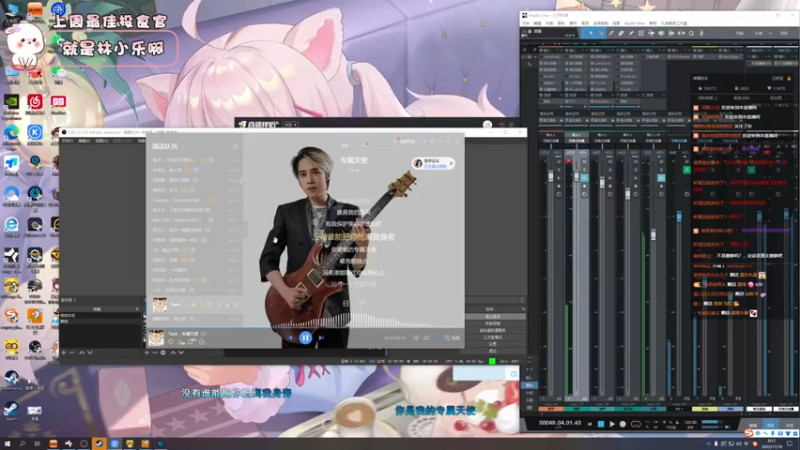
Task: Open the 文件 menu in Studio One
Action: click(x=526, y=23)
